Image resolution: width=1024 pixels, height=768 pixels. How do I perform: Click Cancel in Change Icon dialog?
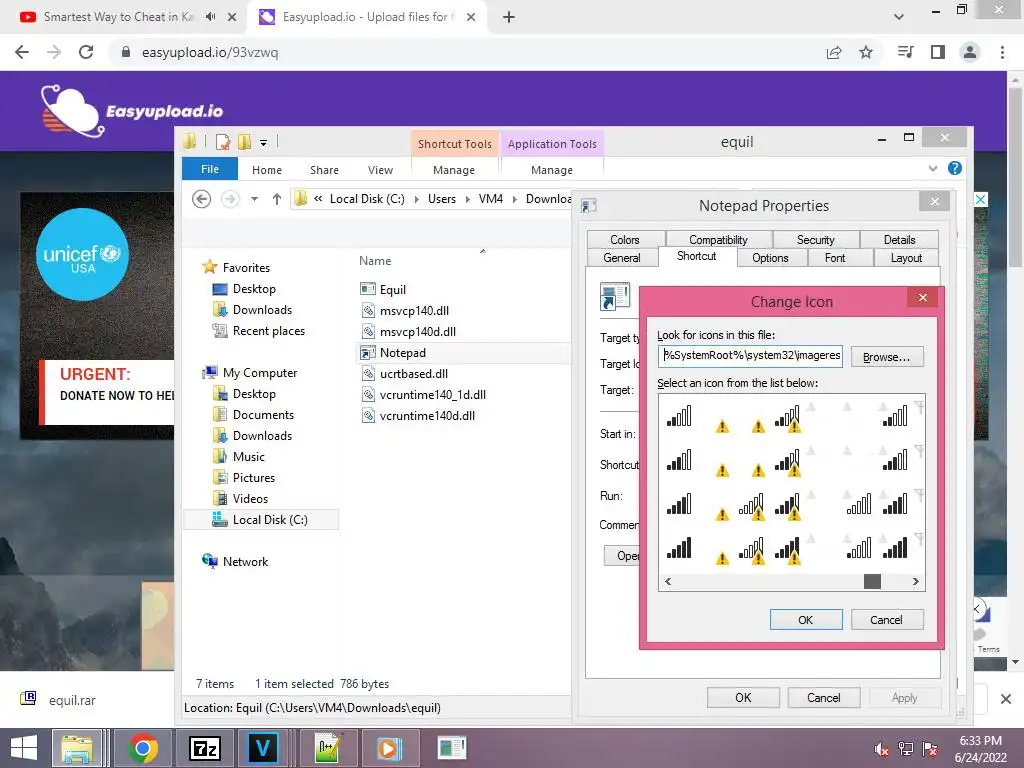click(x=887, y=620)
